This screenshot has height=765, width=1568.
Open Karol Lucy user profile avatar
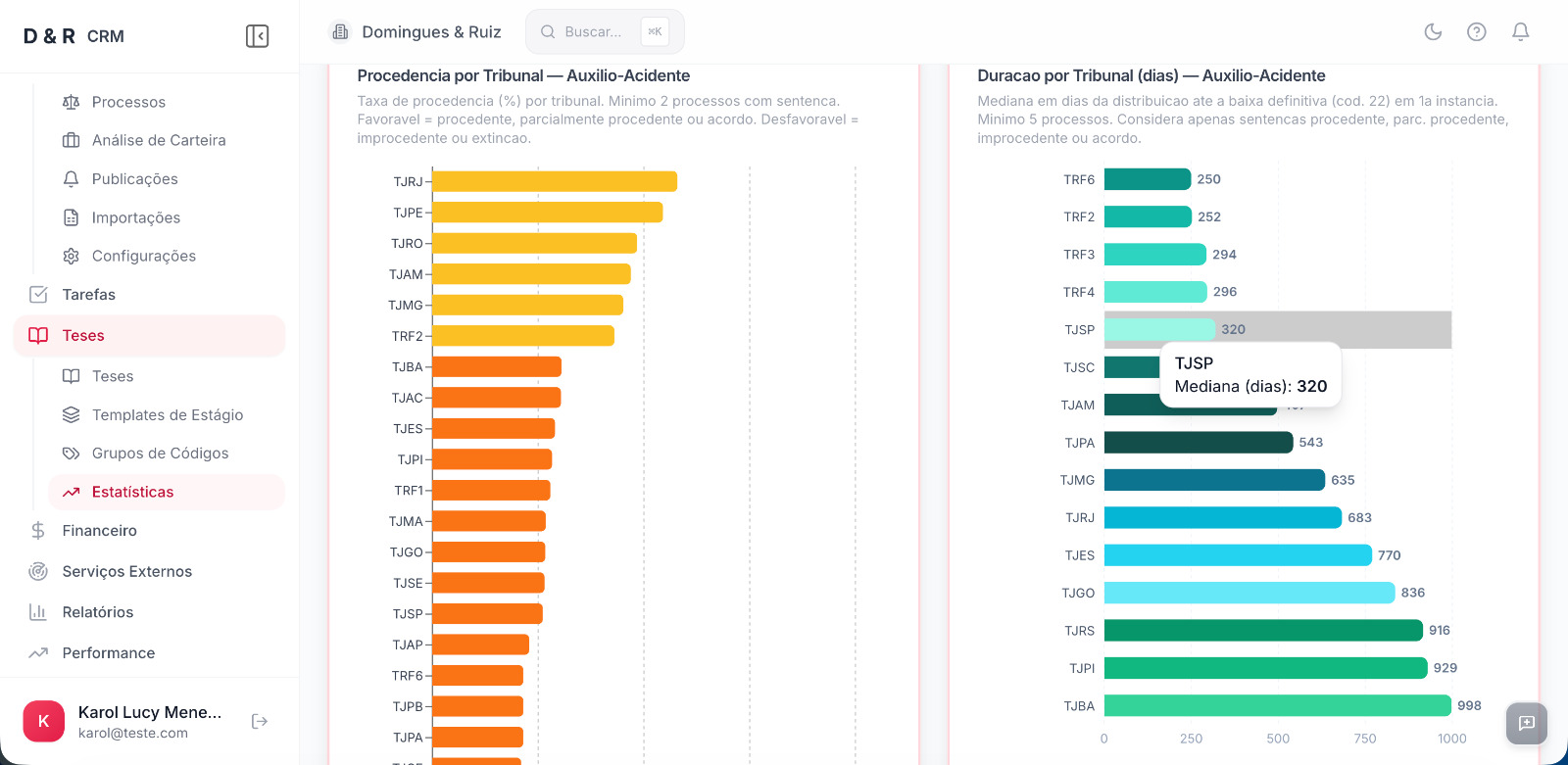pyautogui.click(x=43, y=721)
